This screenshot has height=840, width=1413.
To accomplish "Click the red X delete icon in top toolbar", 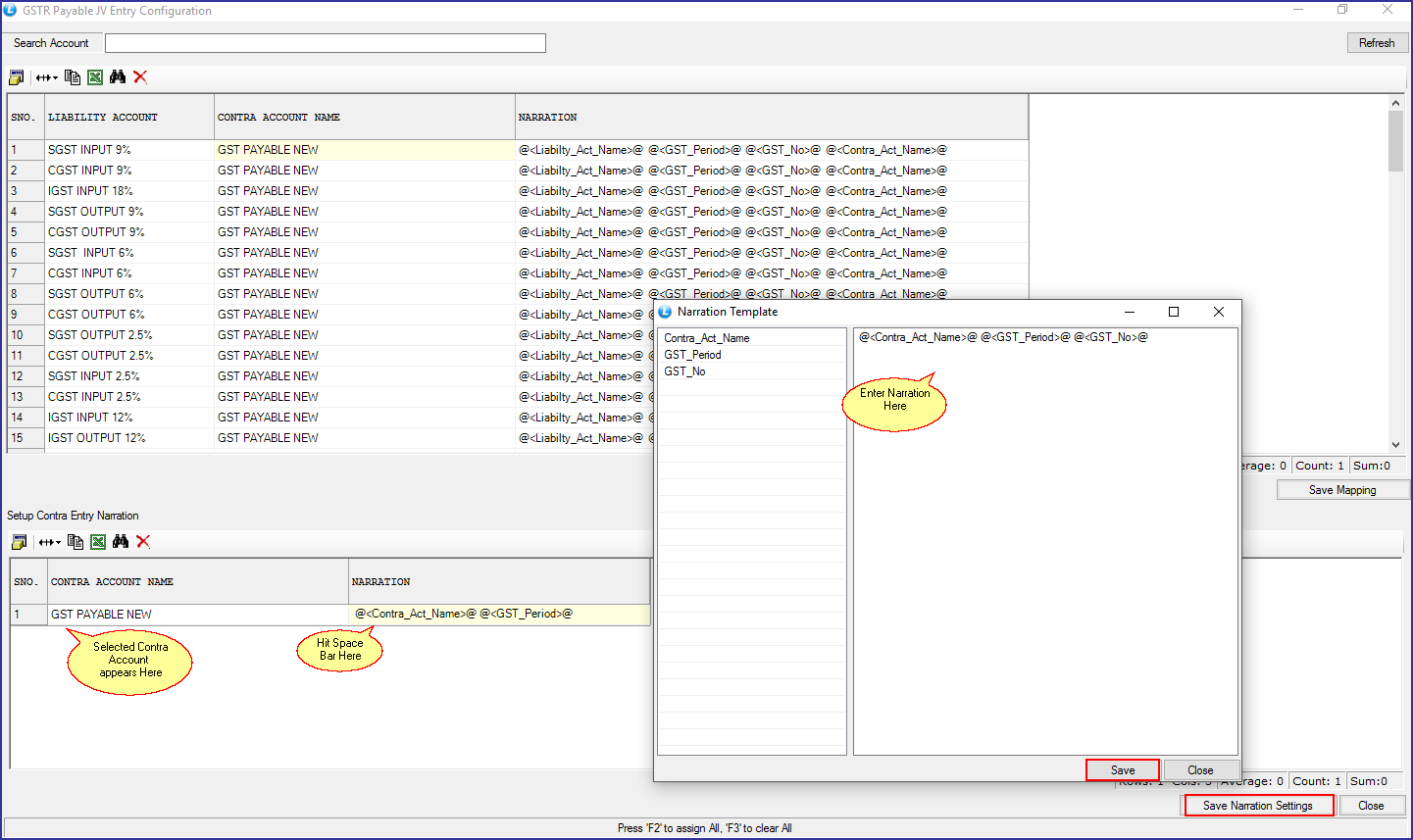I will (x=140, y=77).
